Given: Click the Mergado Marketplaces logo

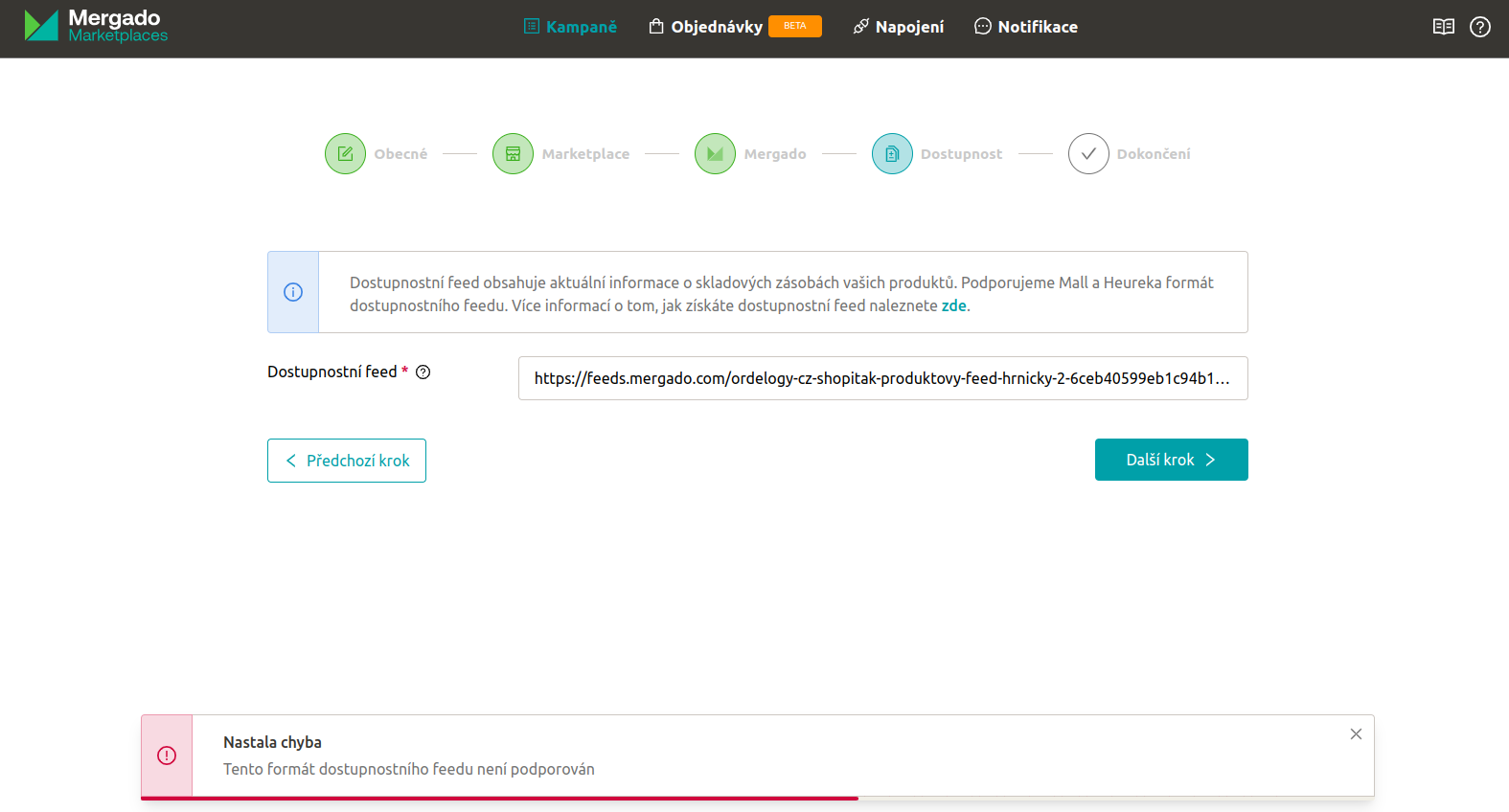Looking at the screenshot, I should click(x=96, y=26).
